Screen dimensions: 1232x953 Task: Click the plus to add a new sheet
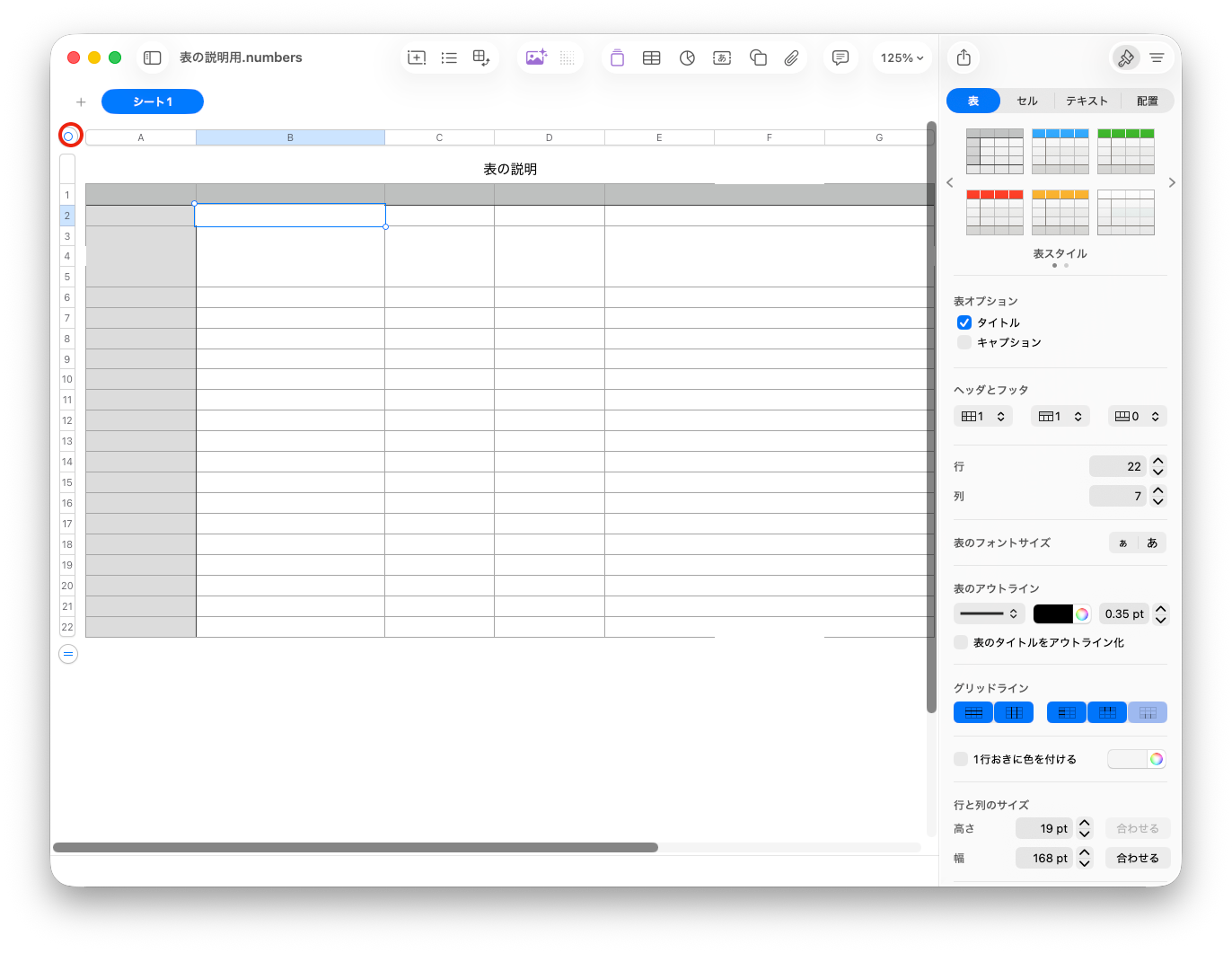point(81,101)
